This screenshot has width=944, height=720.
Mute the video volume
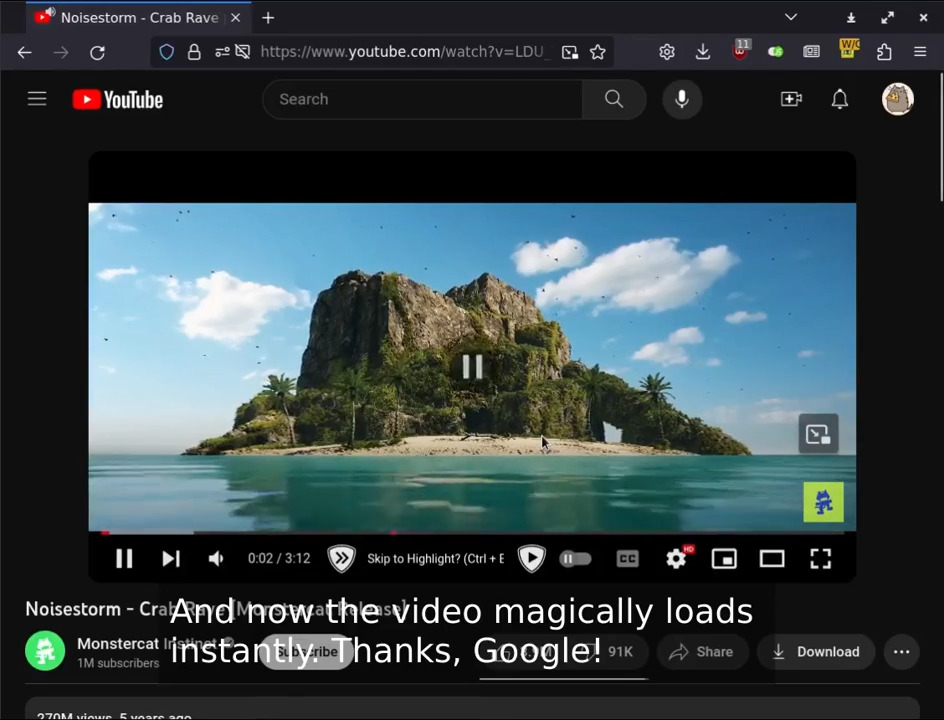coord(216,559)
